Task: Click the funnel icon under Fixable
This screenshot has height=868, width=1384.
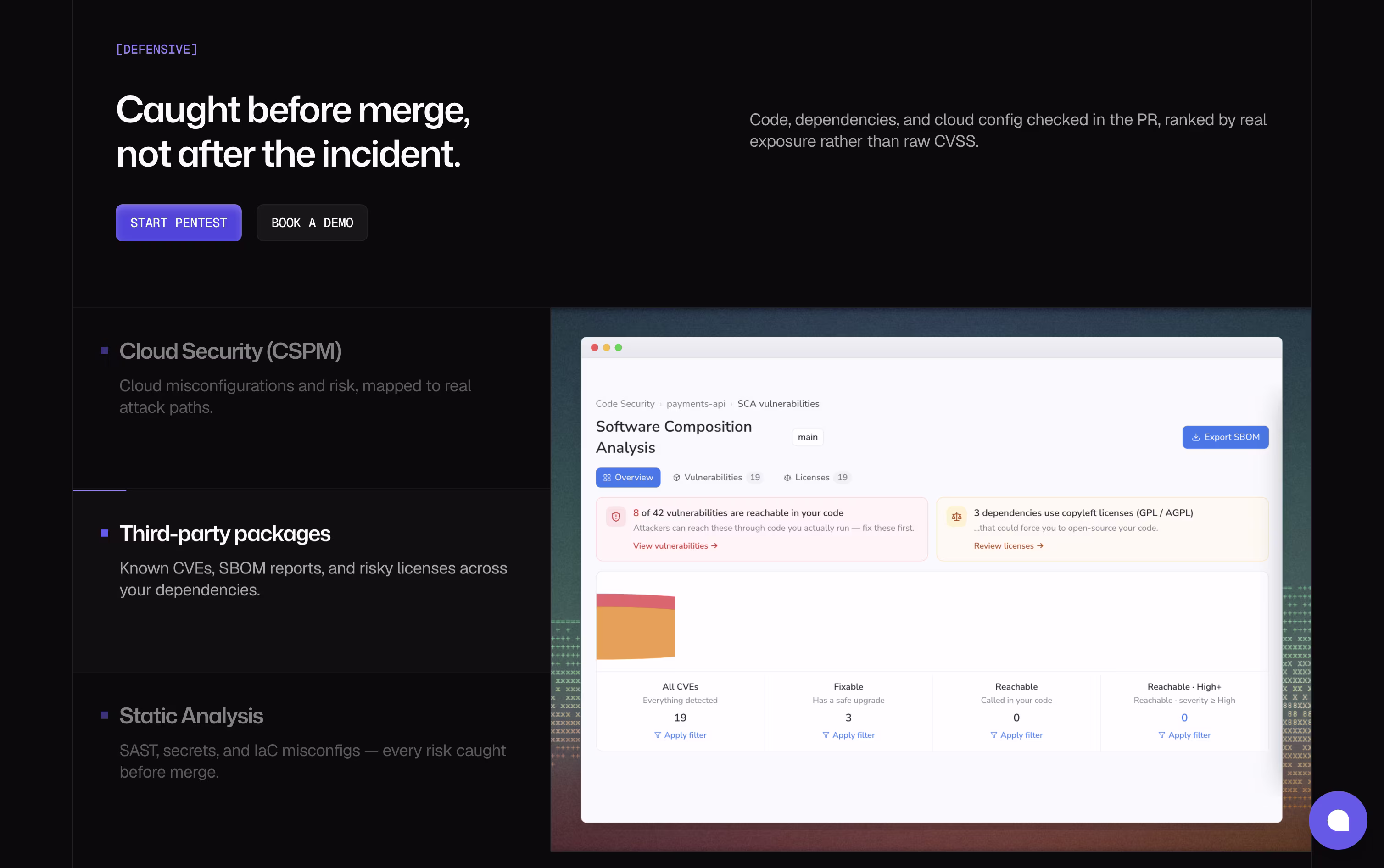Action: [826, 735]
